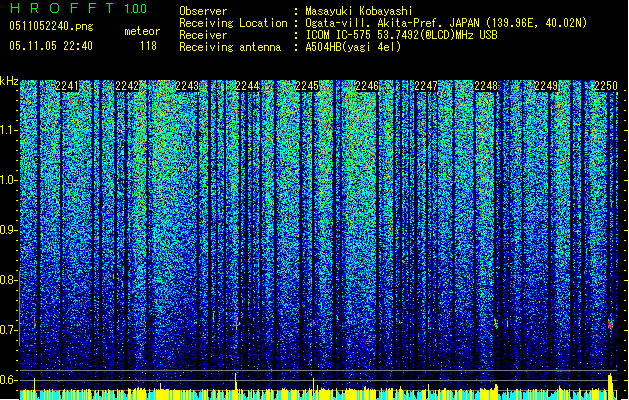
Task: Click the meteor echo below 2248
Action: [495, 323]
